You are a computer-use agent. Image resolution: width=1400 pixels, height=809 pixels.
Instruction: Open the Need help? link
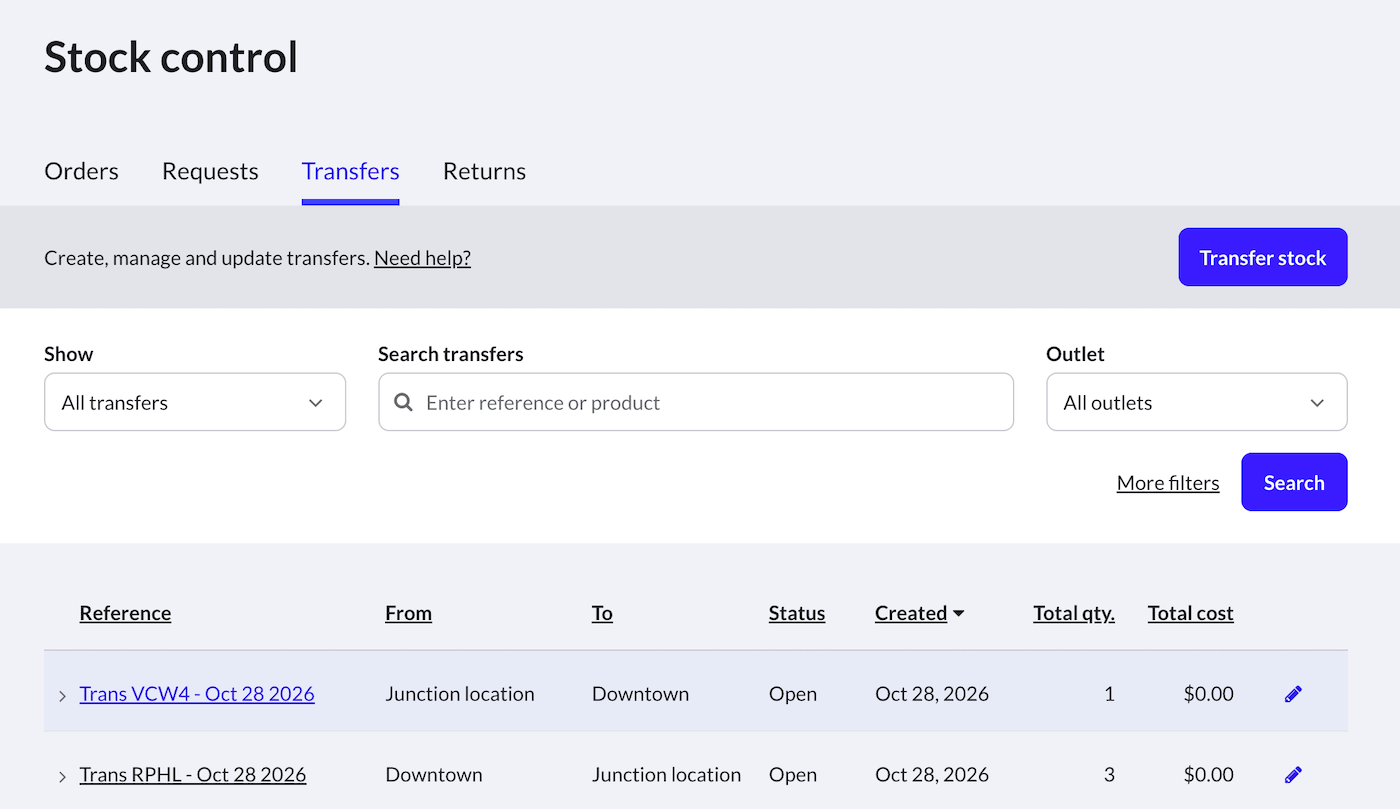pyautogui.click(x=422, y=258)
